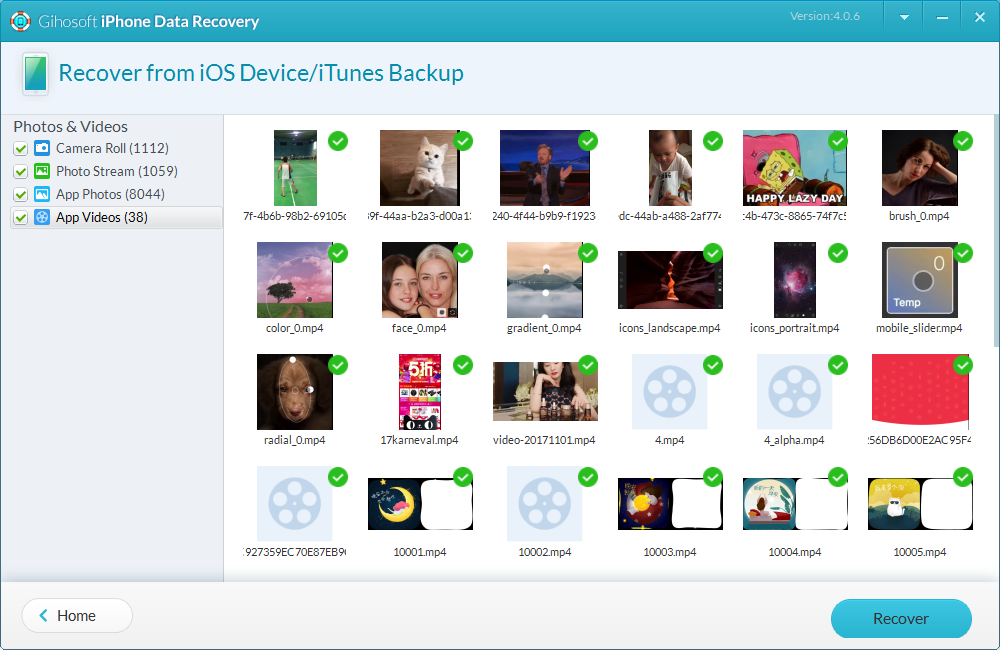1000x650 pixels.
Task: Click the 4_alpha.mp4 film reel placeholder icon
Action: 795,391
